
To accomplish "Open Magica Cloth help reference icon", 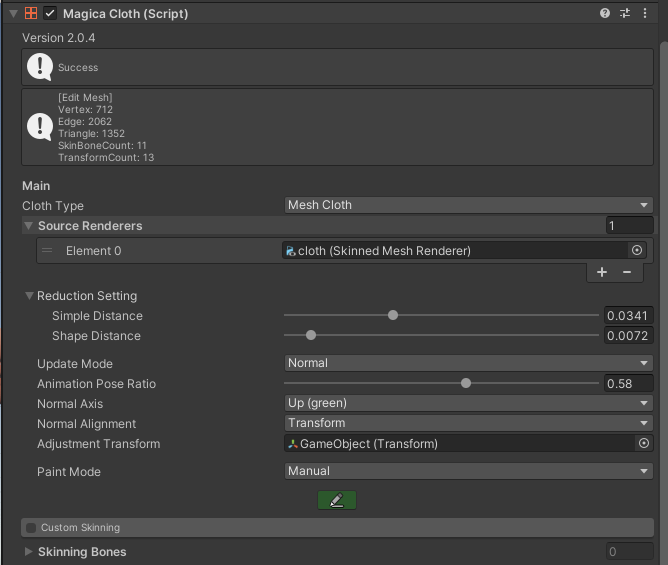I will pos(605,13).
